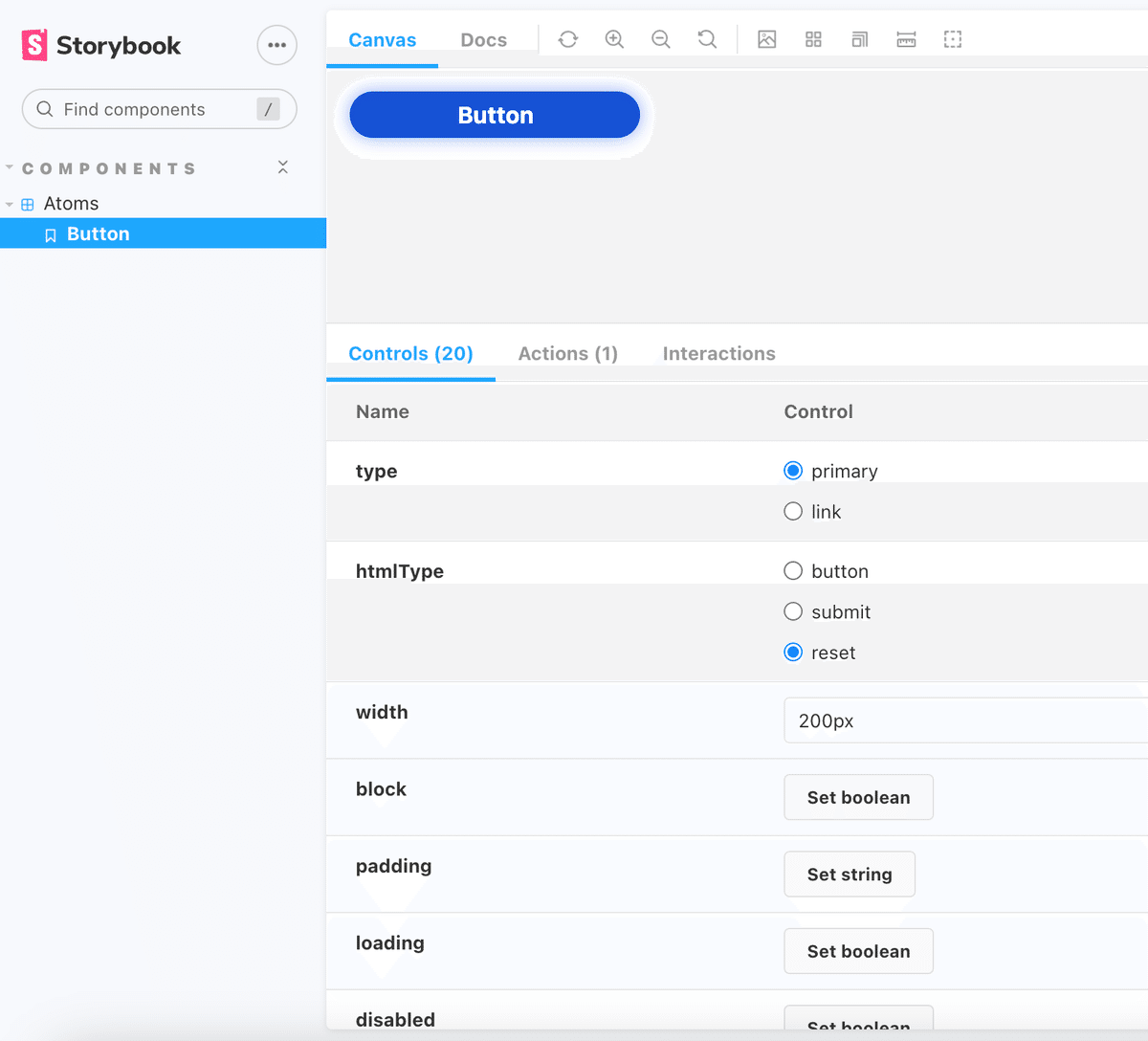Change the viewport size

point(860,39)
